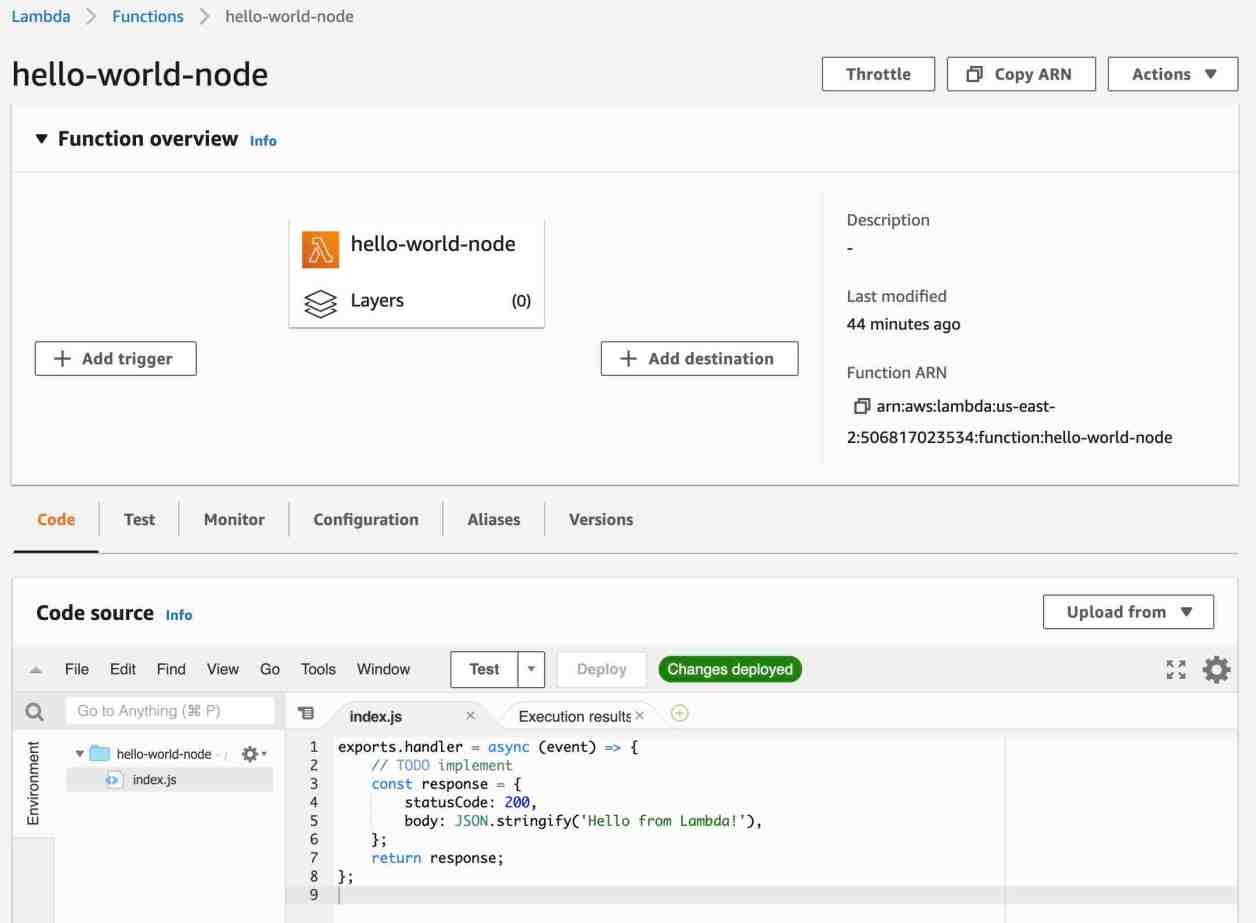Image resolution: width=1256 pixels, height=923 pixels.
Task: Click the Test button in editor toolbar
Action: click(484, 669)
